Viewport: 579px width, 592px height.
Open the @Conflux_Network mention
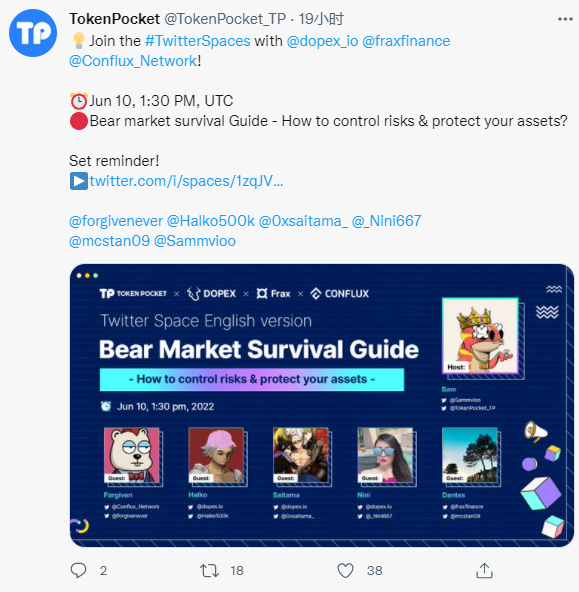tap(133, 61)
